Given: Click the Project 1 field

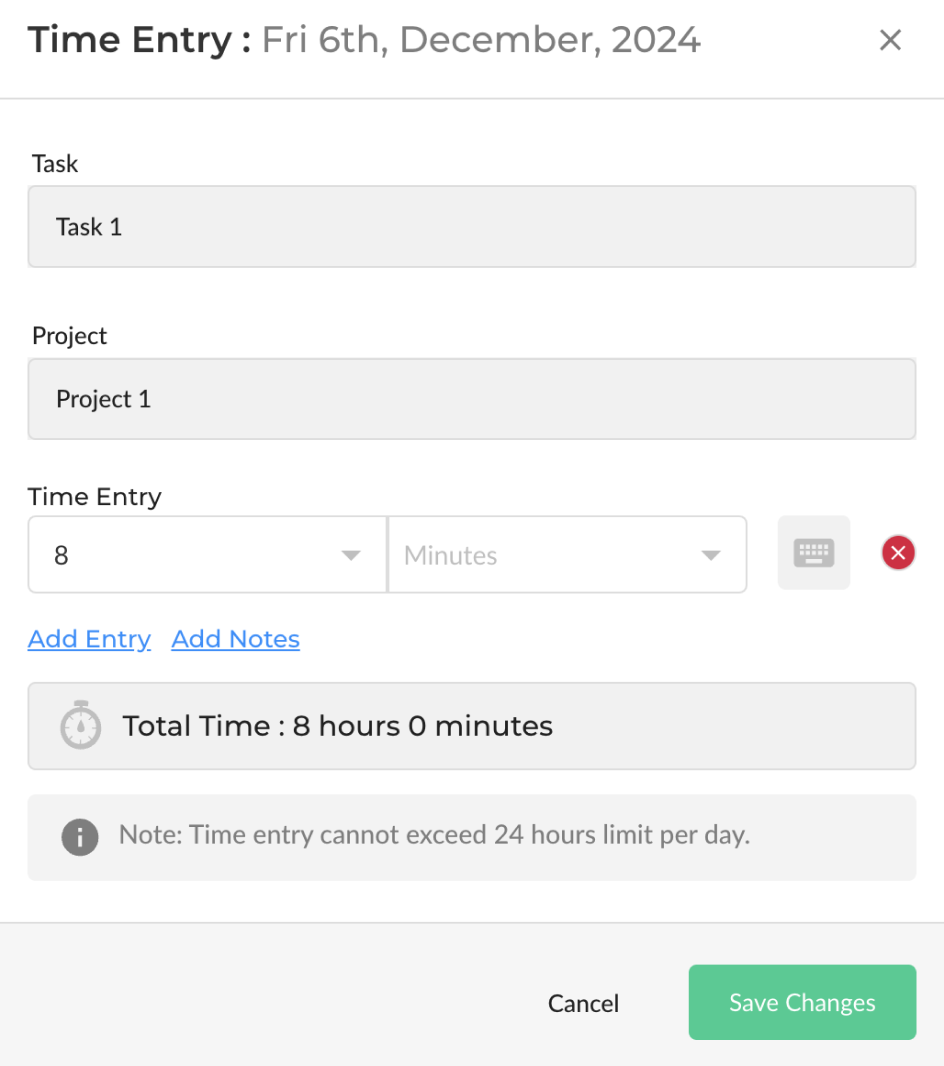Looking at the screenshot, I should pos(471,398).
